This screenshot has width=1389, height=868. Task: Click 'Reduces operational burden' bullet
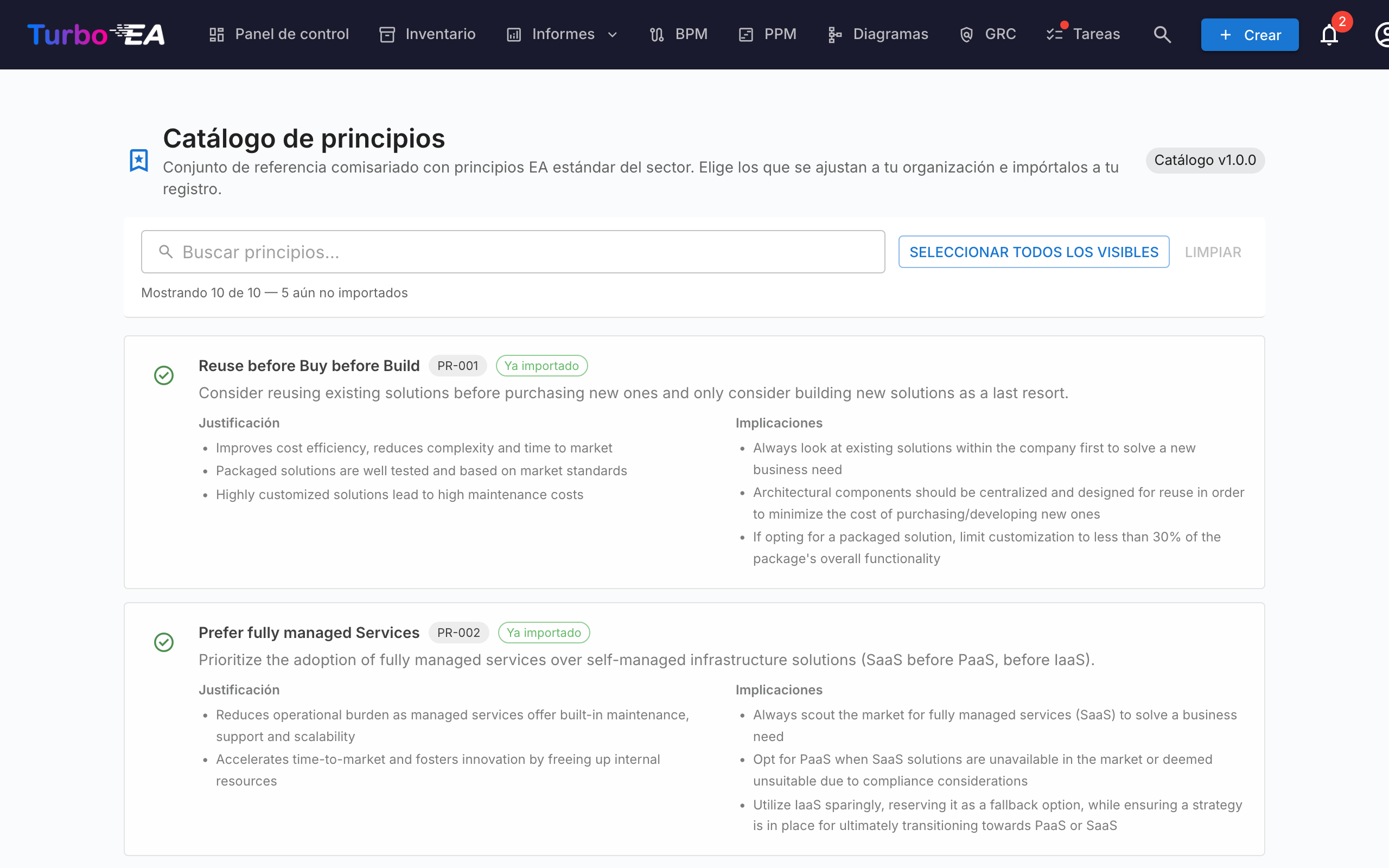[x=453, y=726]
